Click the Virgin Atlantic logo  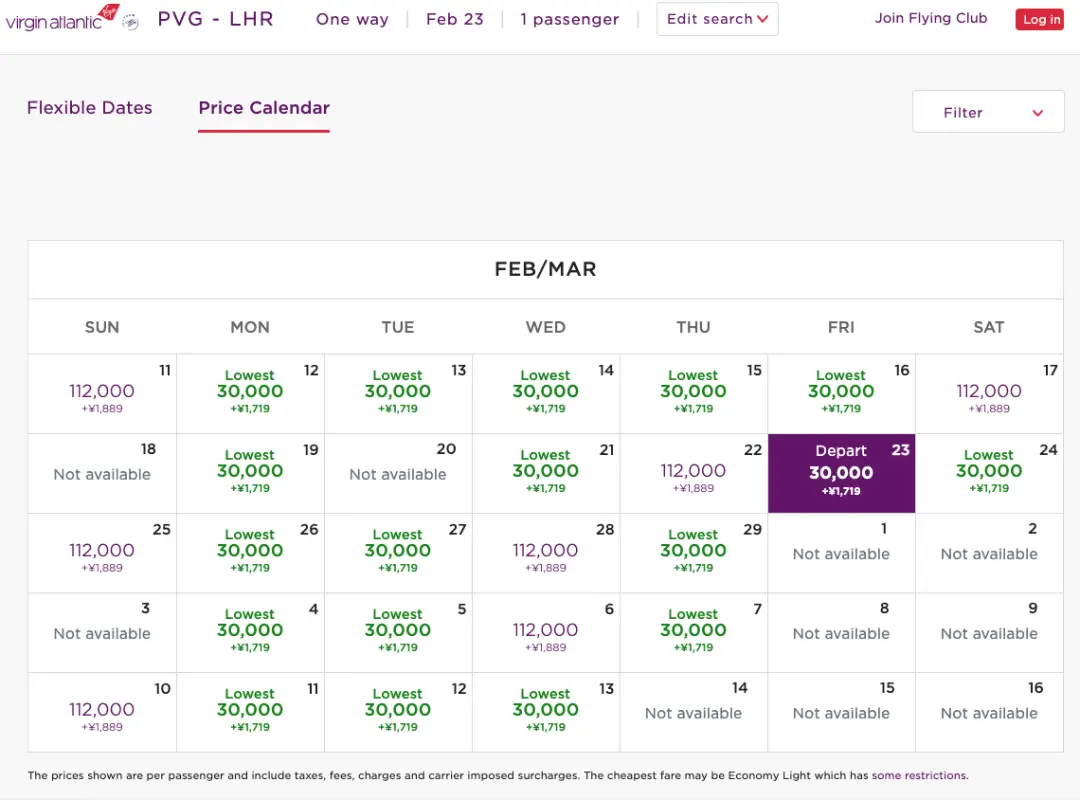point(62,19)
